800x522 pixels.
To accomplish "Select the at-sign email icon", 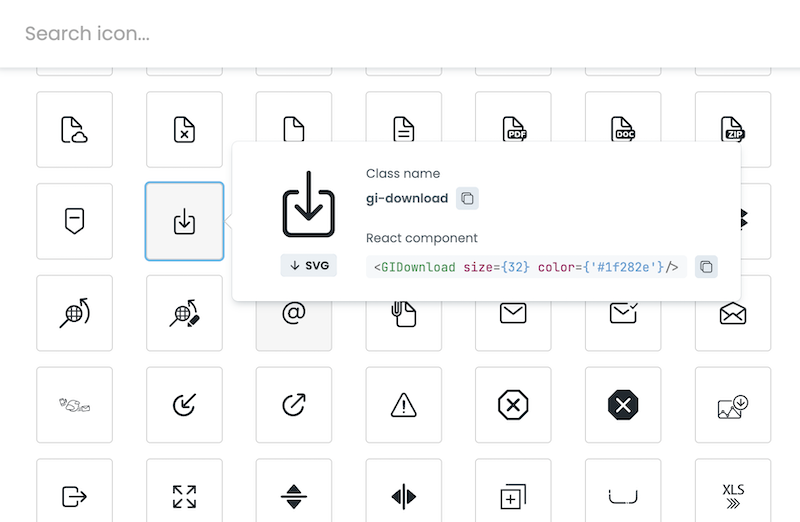I will pyautogui.click(x=294, y=326).
